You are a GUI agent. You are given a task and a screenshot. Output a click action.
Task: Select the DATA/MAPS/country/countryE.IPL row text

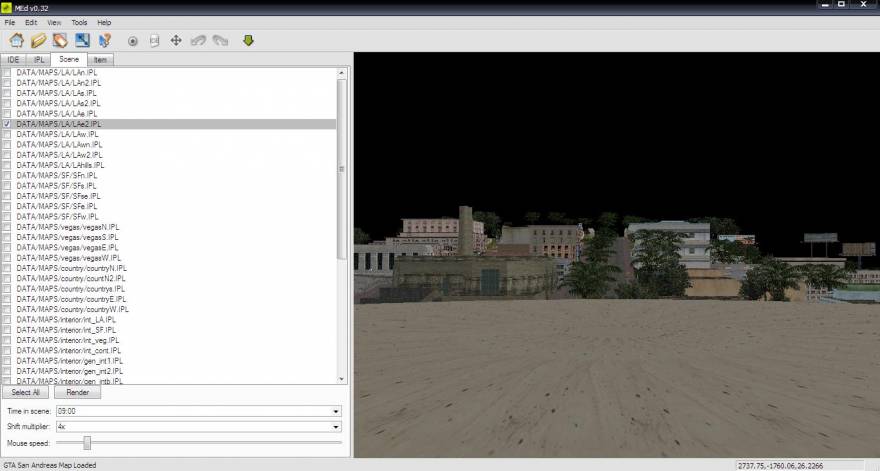[71, 299]
